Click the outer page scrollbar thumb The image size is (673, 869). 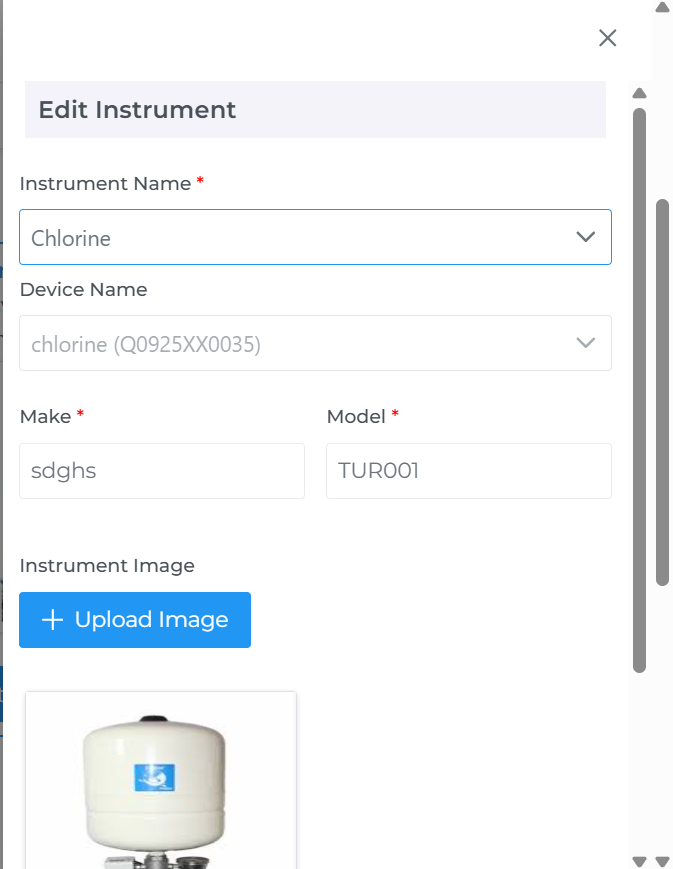pos(662,390)
